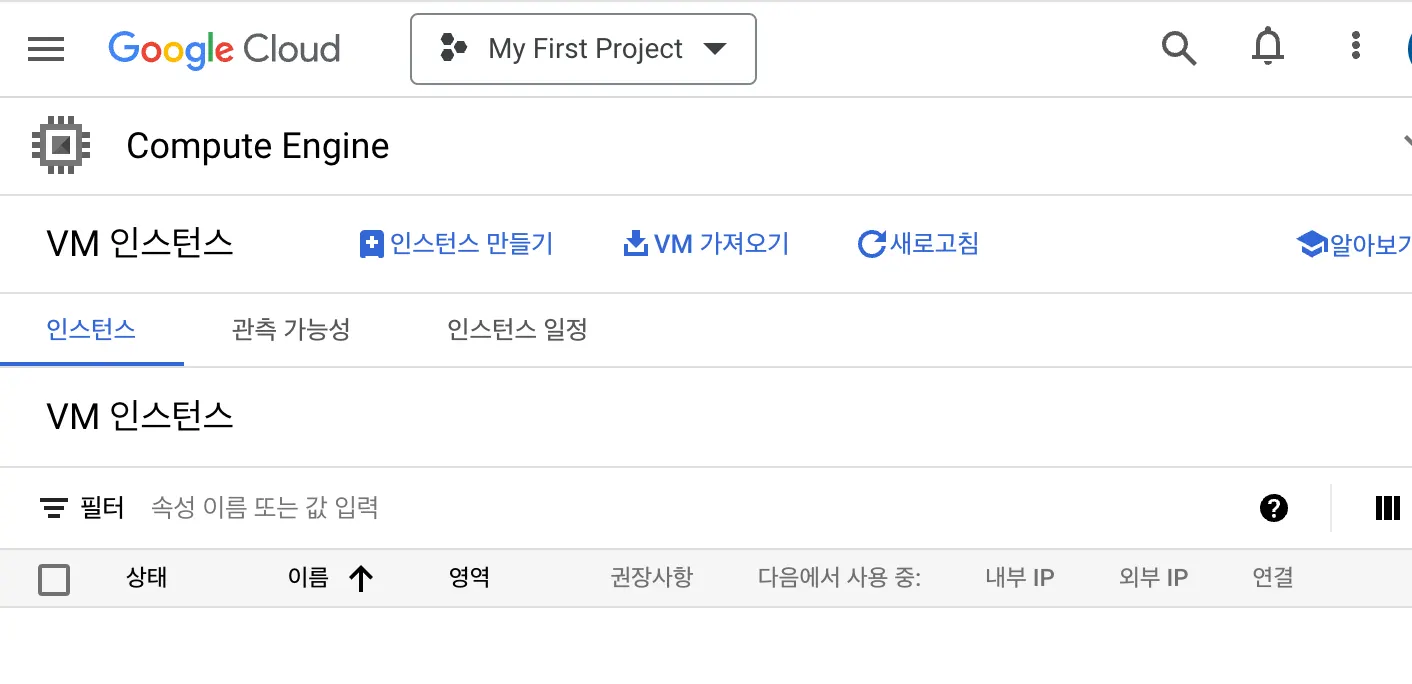This screenshot has height=684, width=1412.
Task: Open the My First Project dropdown
Action: [x=583, y=49]
